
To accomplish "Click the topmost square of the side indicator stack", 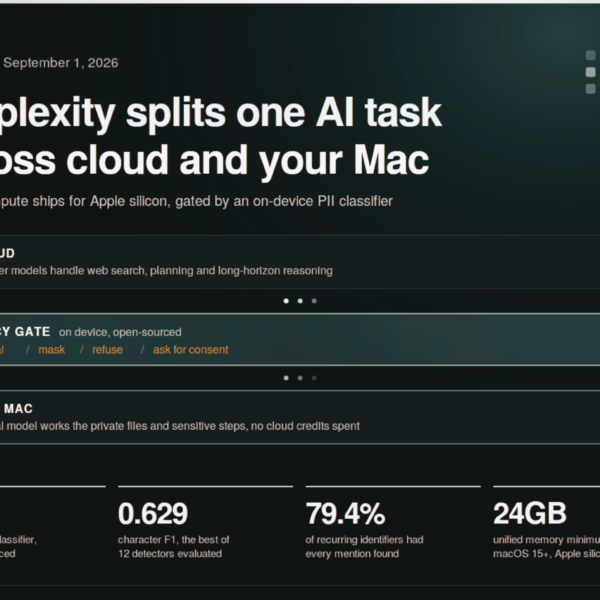I will coord(590,55).
